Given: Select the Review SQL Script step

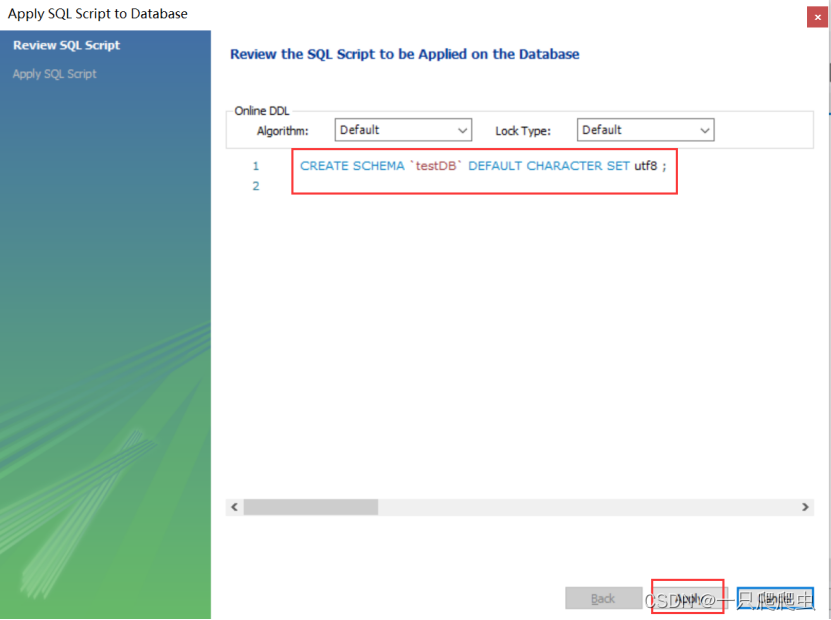Looking at the screenshot, I should [x=66, y=45].
